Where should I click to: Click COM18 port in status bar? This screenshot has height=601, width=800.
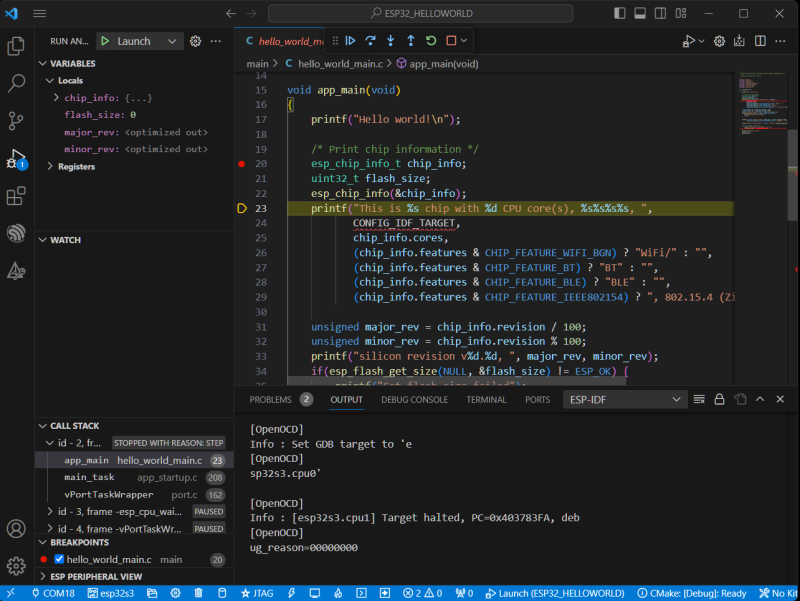(x=52, y=593)
